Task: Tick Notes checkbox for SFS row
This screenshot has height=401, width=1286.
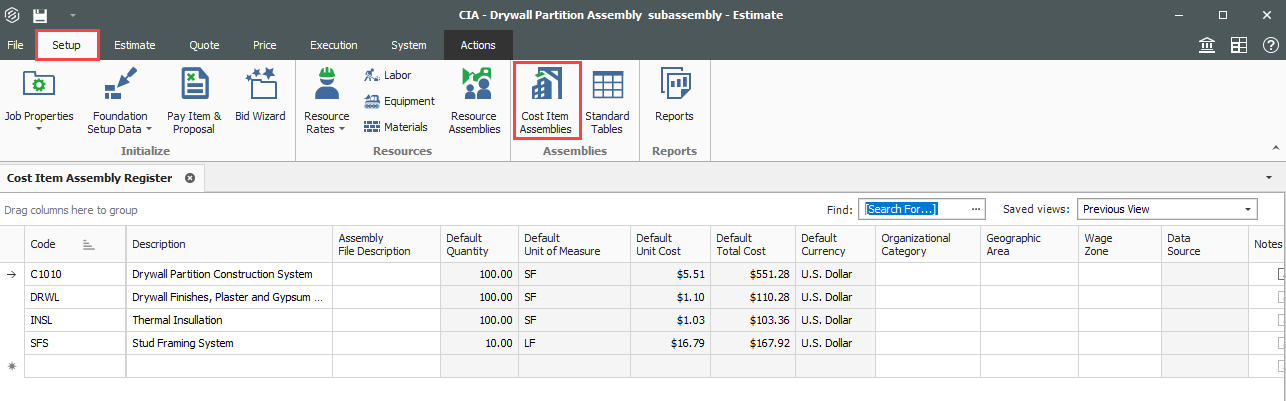Action: pyautogui.click(x=1281, y=343)
